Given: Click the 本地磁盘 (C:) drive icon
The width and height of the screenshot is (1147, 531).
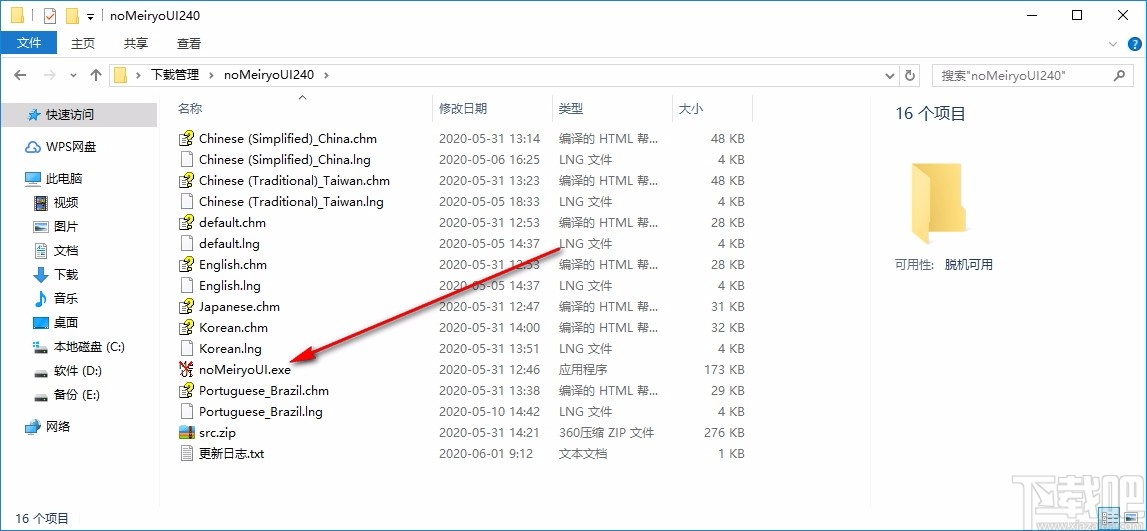Looking at the screenshot, I should pos(41,347).
